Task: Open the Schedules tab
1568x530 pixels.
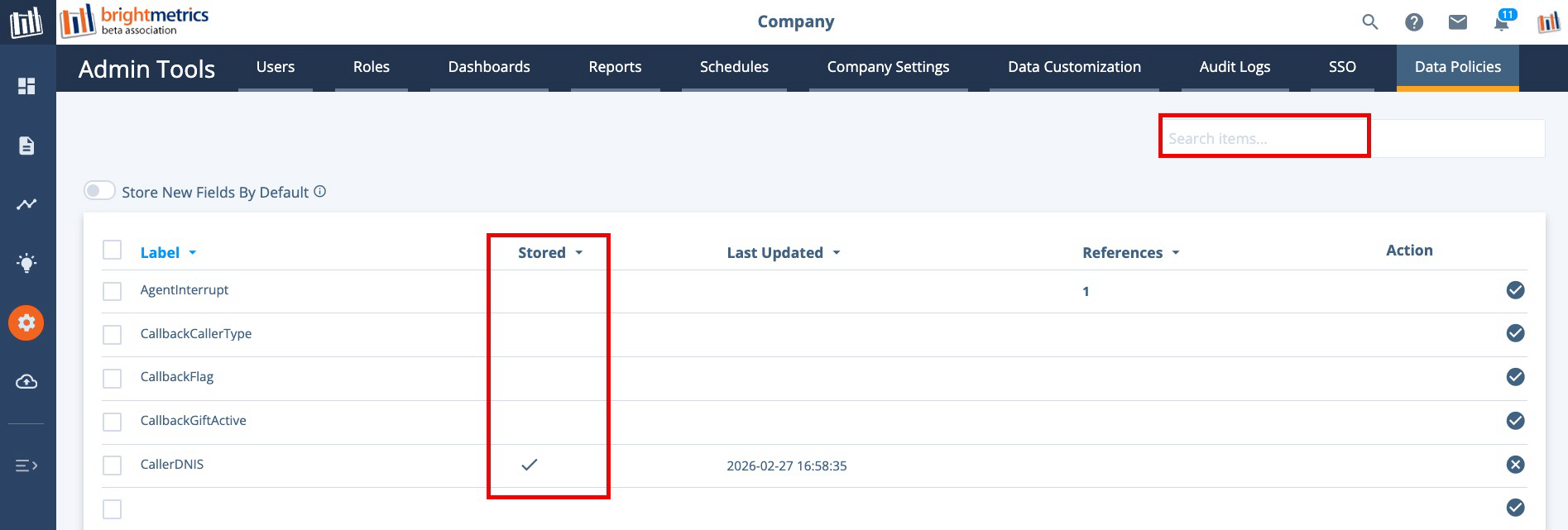Action: [x=734, y=67]
